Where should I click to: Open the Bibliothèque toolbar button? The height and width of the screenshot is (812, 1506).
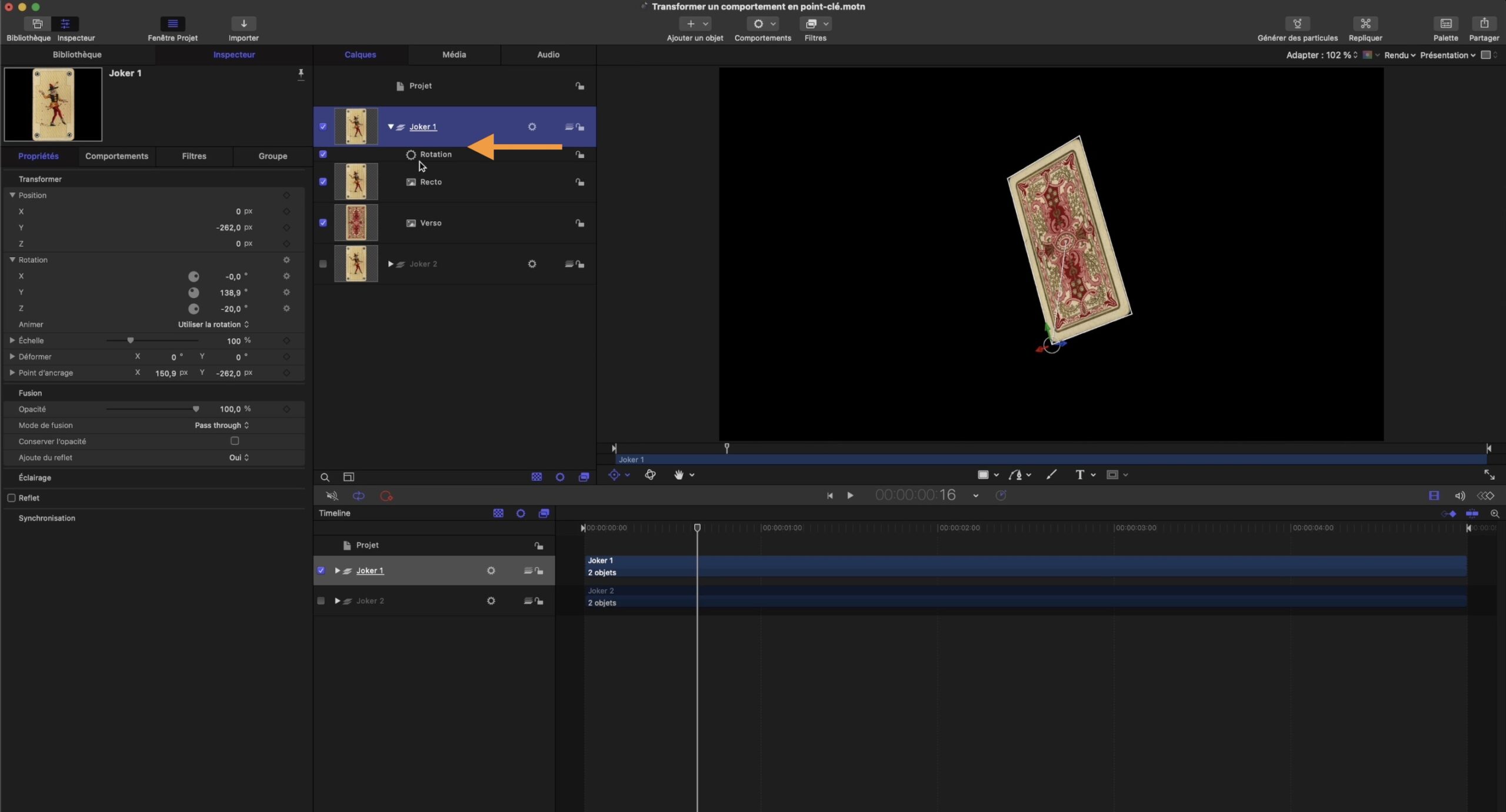[x=37, y=24]
